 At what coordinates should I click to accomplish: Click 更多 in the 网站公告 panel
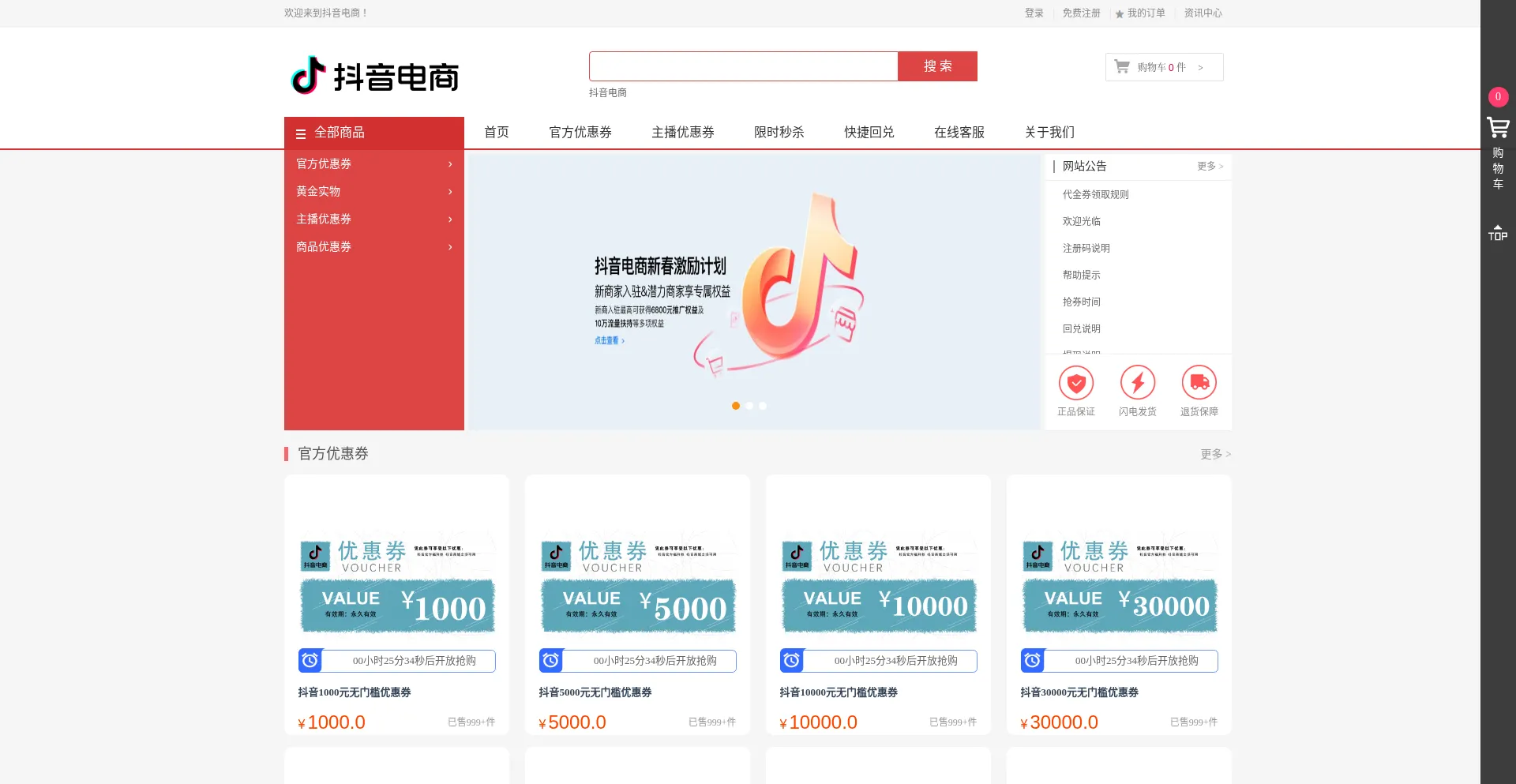(1210, 167)
